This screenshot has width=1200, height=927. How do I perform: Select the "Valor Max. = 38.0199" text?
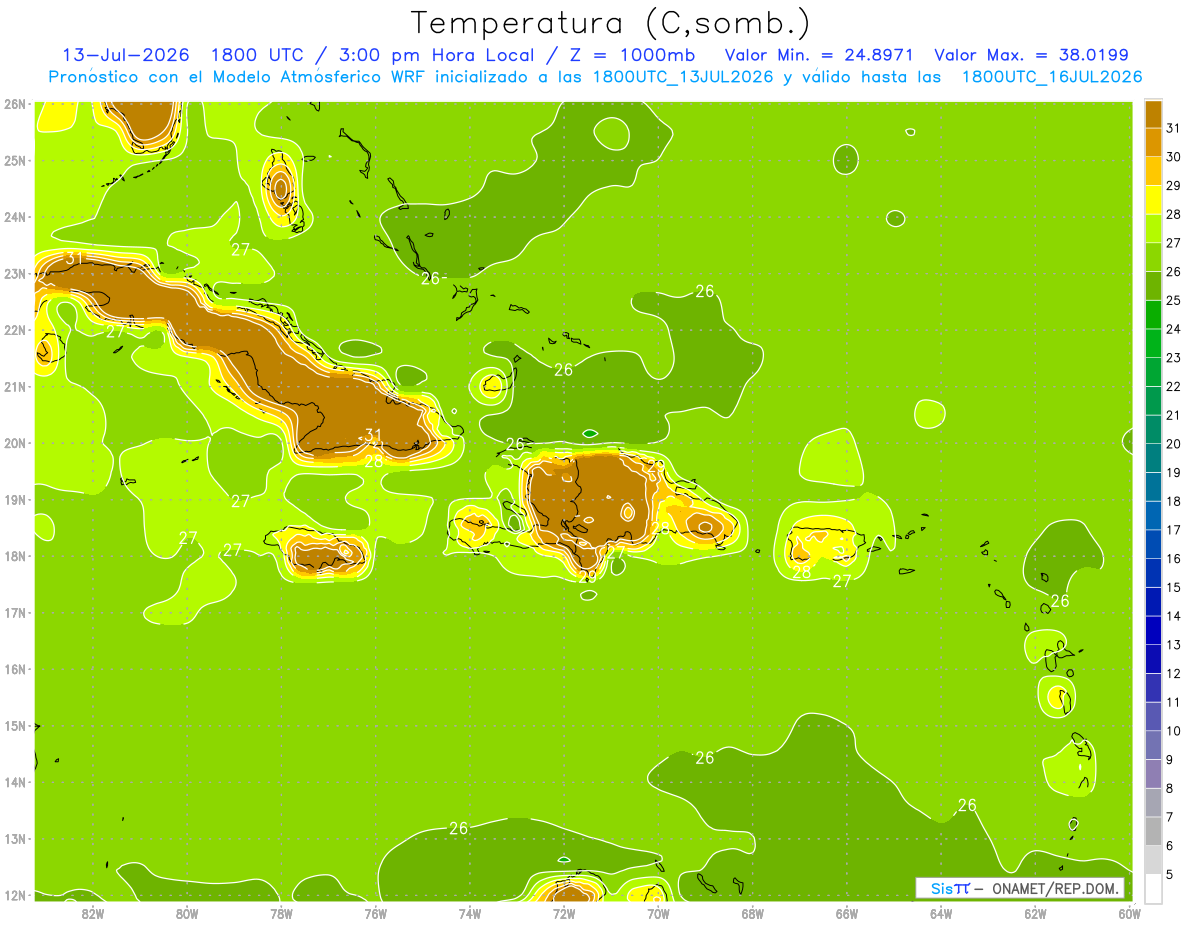point(1030,55)
